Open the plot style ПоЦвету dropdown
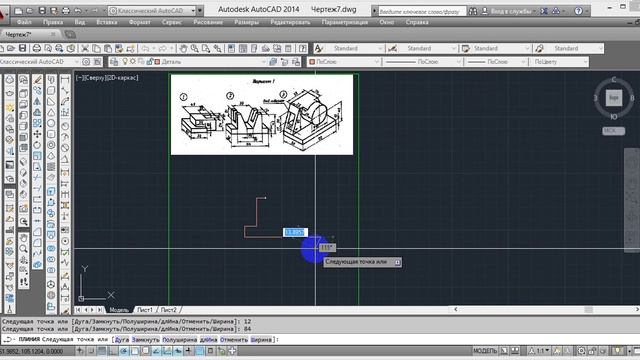The width and height of the screenshot is (640, 360). (x=586, y=62)
